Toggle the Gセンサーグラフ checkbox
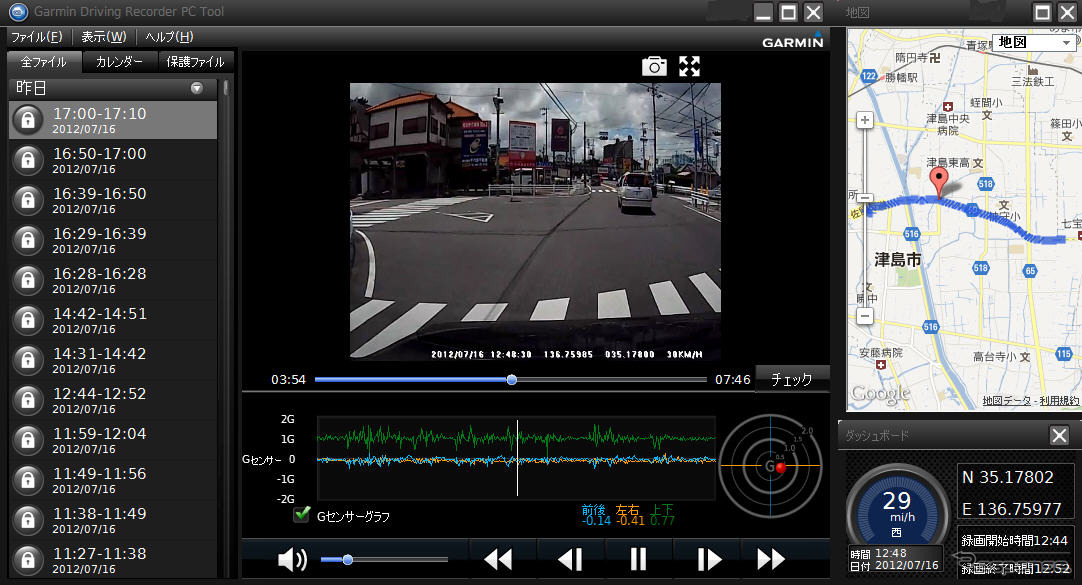Viewport: 1082px width, 585px height. (x=301, y=514)
